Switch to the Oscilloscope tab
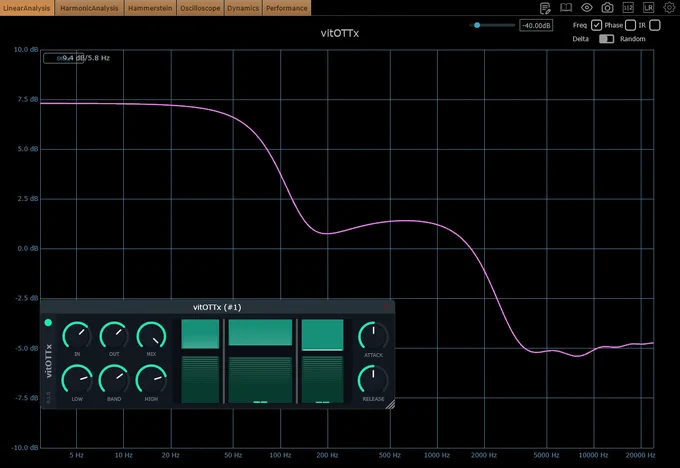Image resolution: width=680 pixels, height=468 pixels. tap(200, 8)
